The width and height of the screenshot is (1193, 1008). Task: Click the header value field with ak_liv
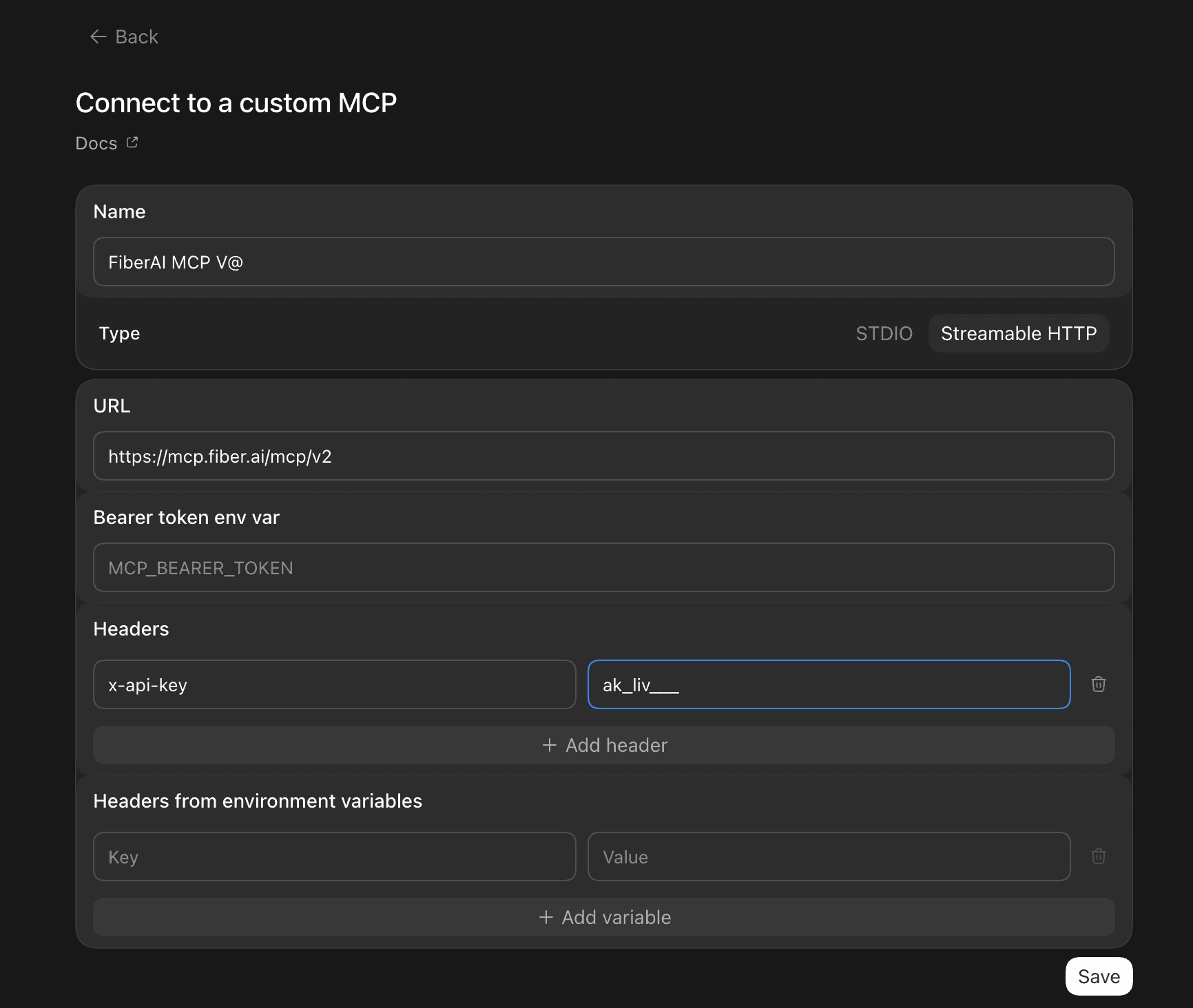[x=829, y=684]
